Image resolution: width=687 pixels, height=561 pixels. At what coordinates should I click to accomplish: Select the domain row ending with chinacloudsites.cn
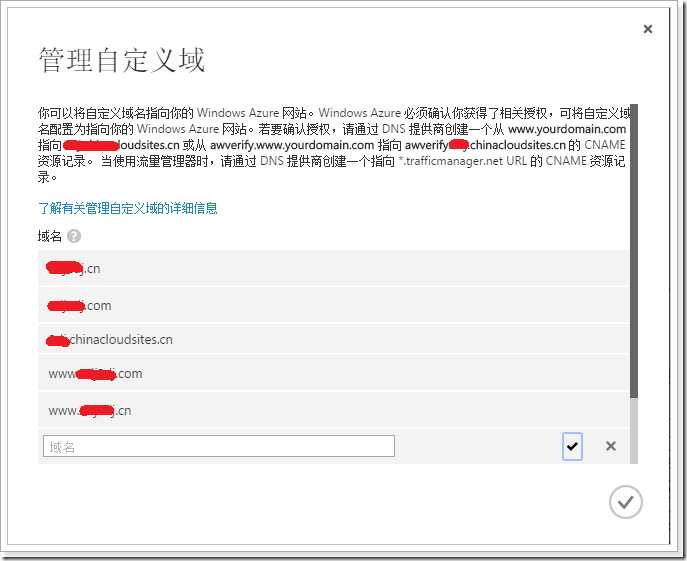334,339
